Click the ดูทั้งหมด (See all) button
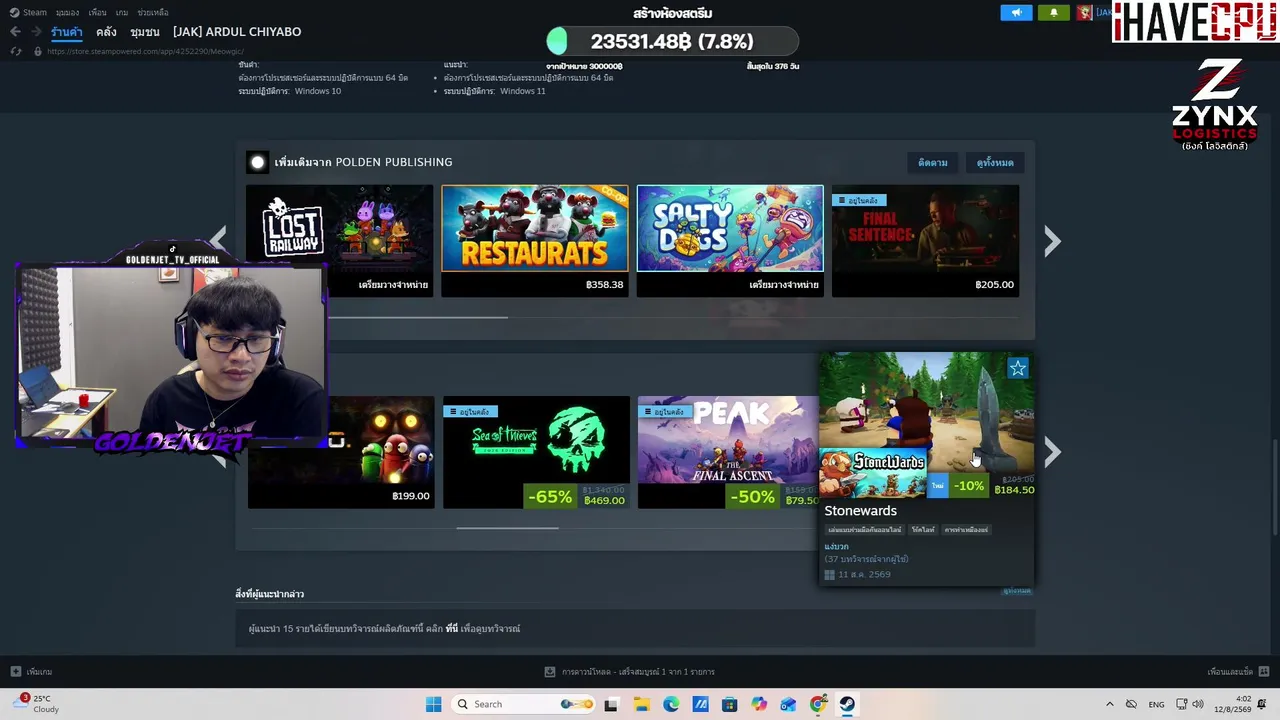 [995, 162]
